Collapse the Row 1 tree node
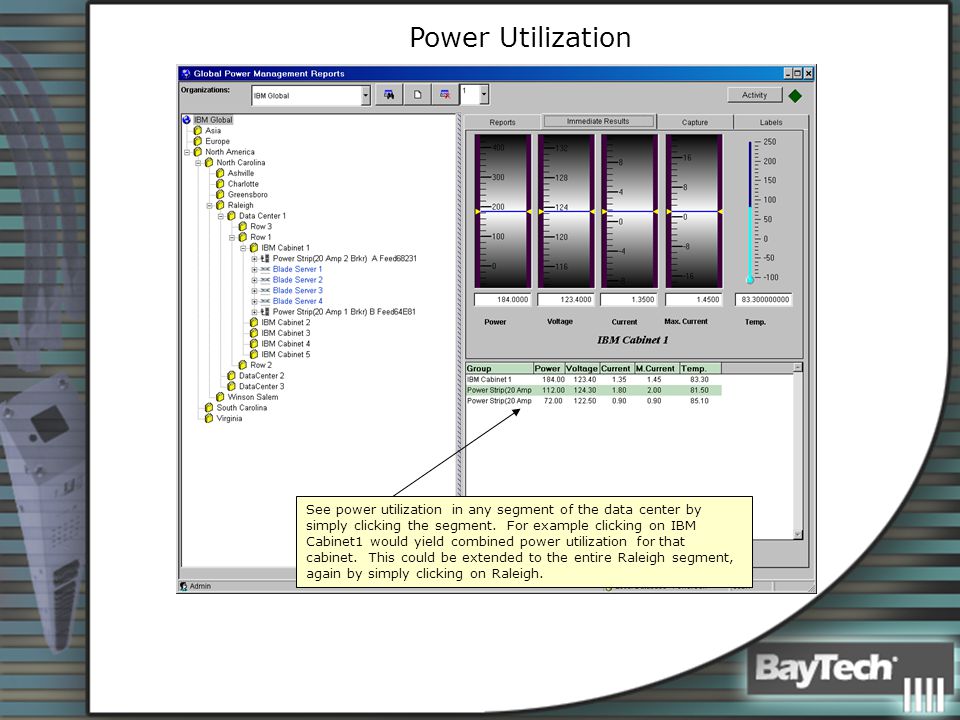 pos(232,238)
